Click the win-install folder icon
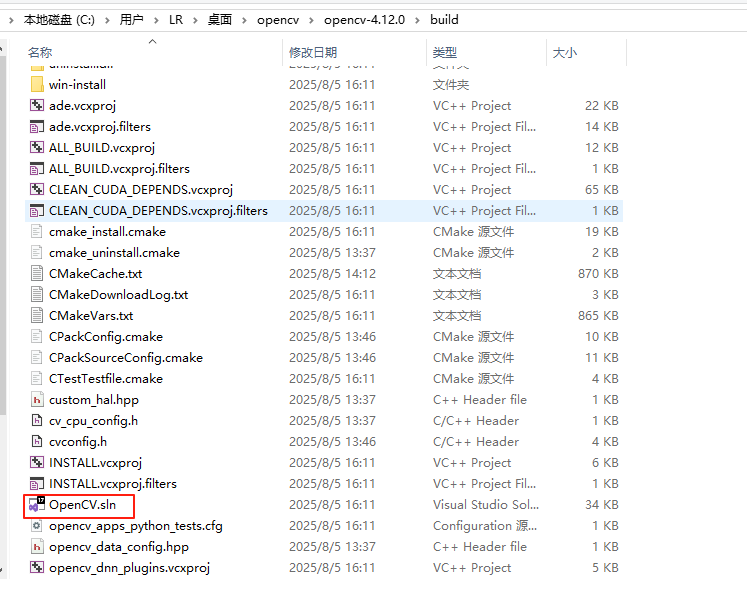The height and width of the screenshot is (599, 747). [x=37, y=85]
